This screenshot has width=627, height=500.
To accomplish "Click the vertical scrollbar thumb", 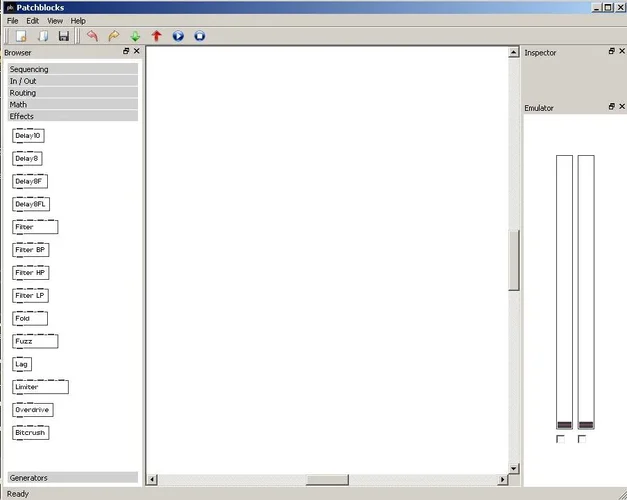I will tap(514, 260).
